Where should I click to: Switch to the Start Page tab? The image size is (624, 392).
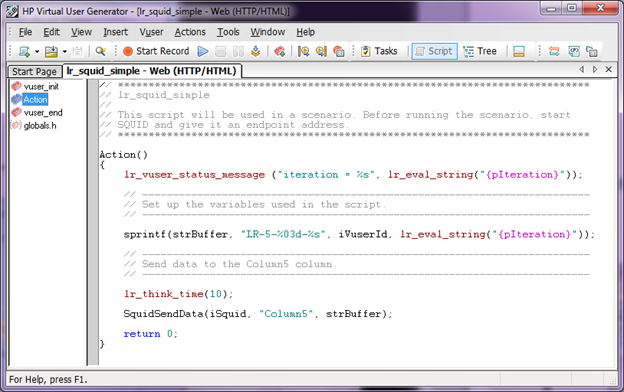[x=35, y=72]
